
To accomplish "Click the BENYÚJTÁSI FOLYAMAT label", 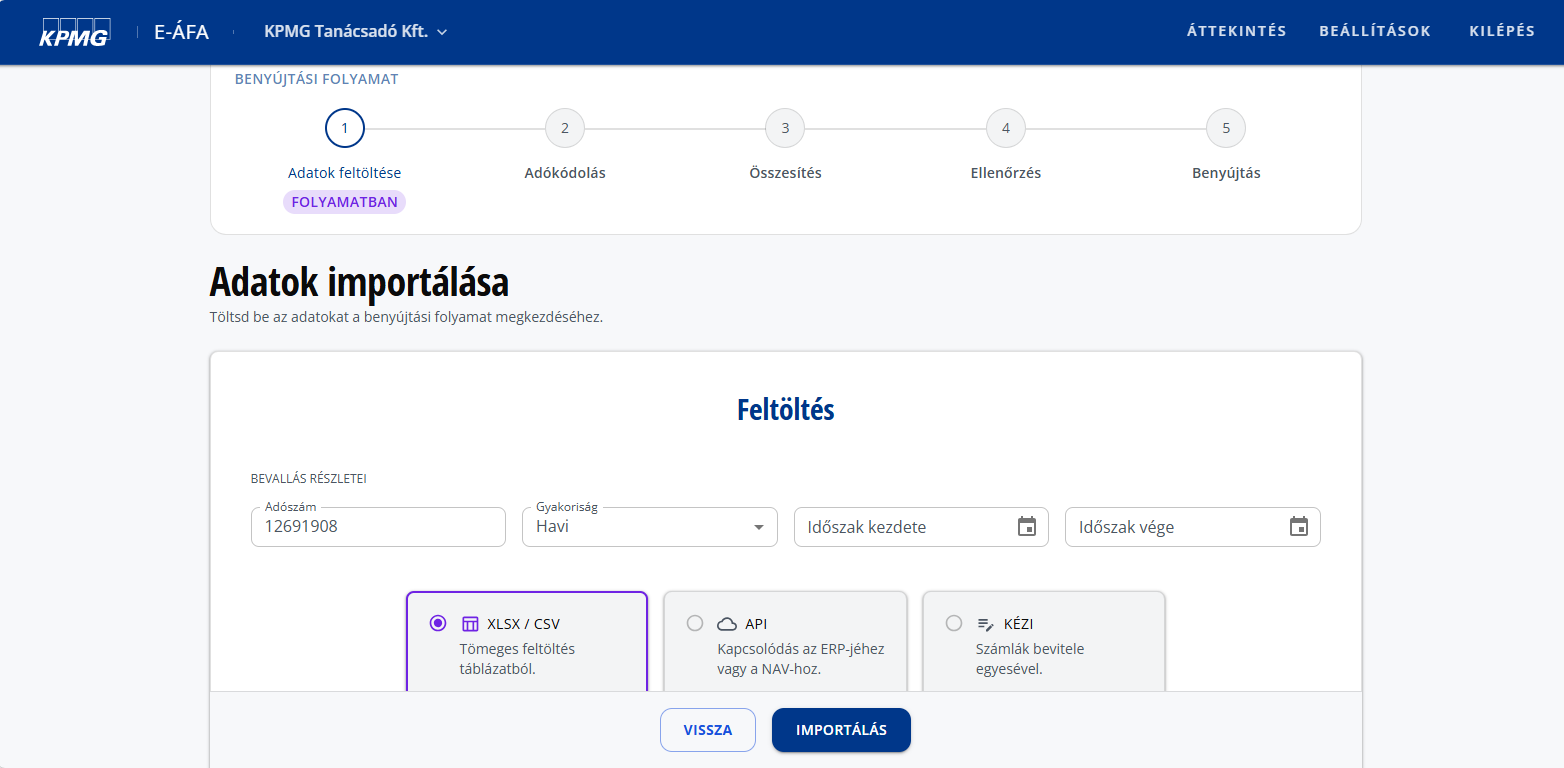I will pyautogui.click(x=317, y=79).
